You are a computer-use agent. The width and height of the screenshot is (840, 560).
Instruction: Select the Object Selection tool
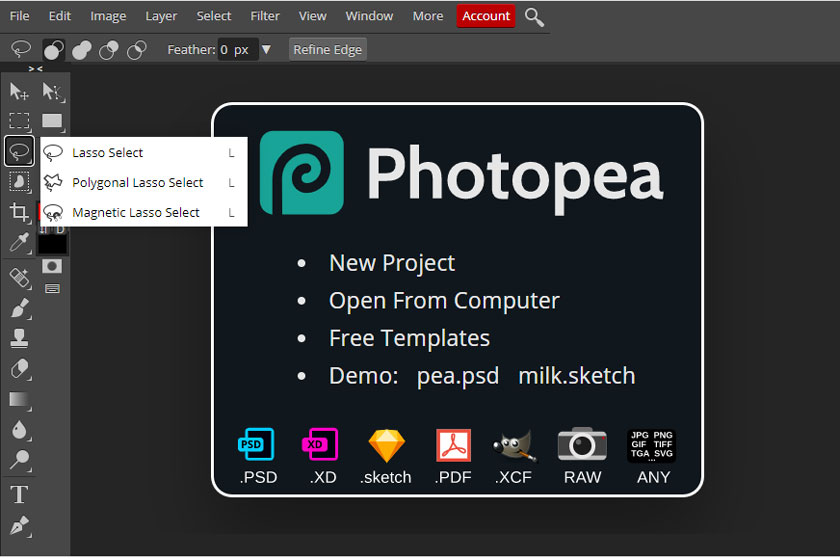[19, 182]
